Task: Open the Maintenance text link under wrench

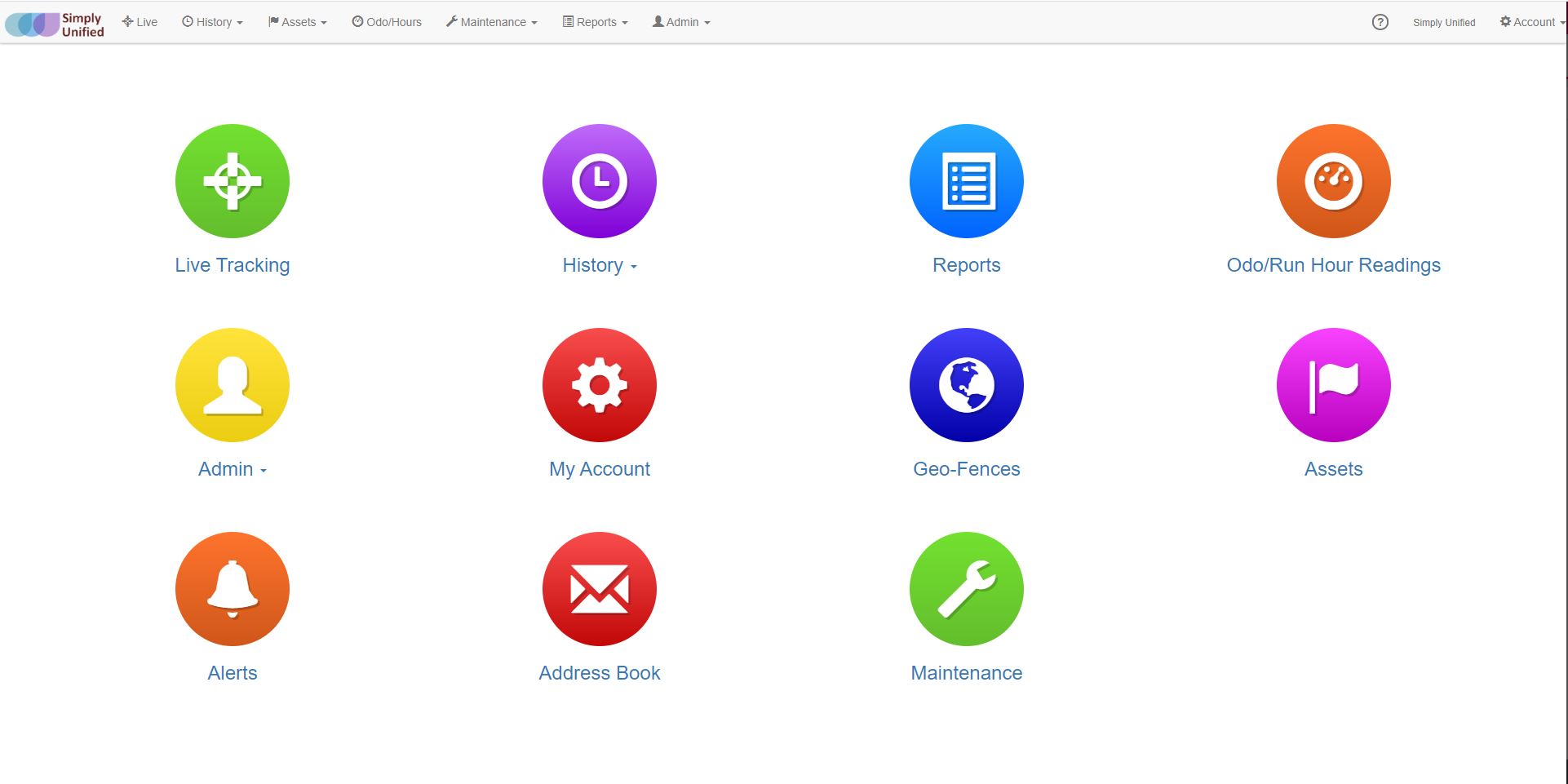Action: [x=967, y=673]
